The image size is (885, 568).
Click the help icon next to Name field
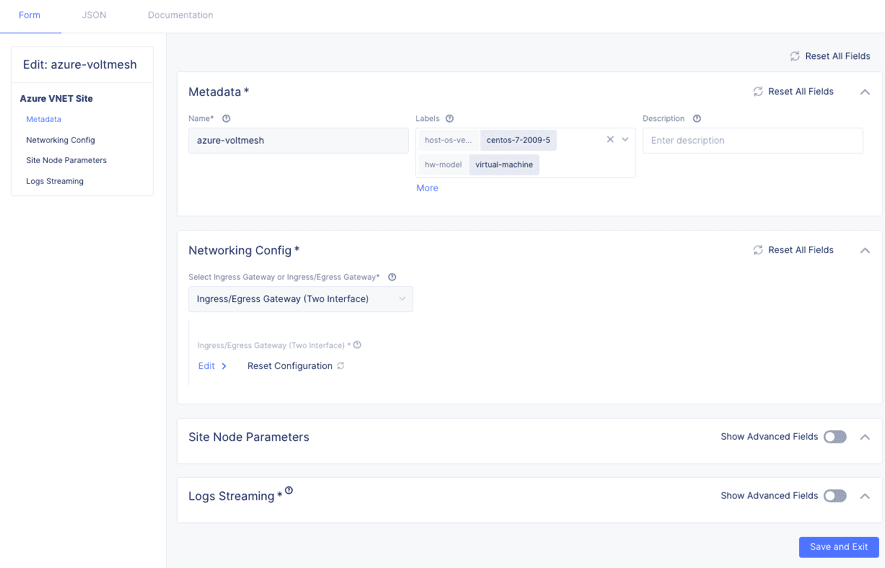pyautogui.click(x=226, y=119)
